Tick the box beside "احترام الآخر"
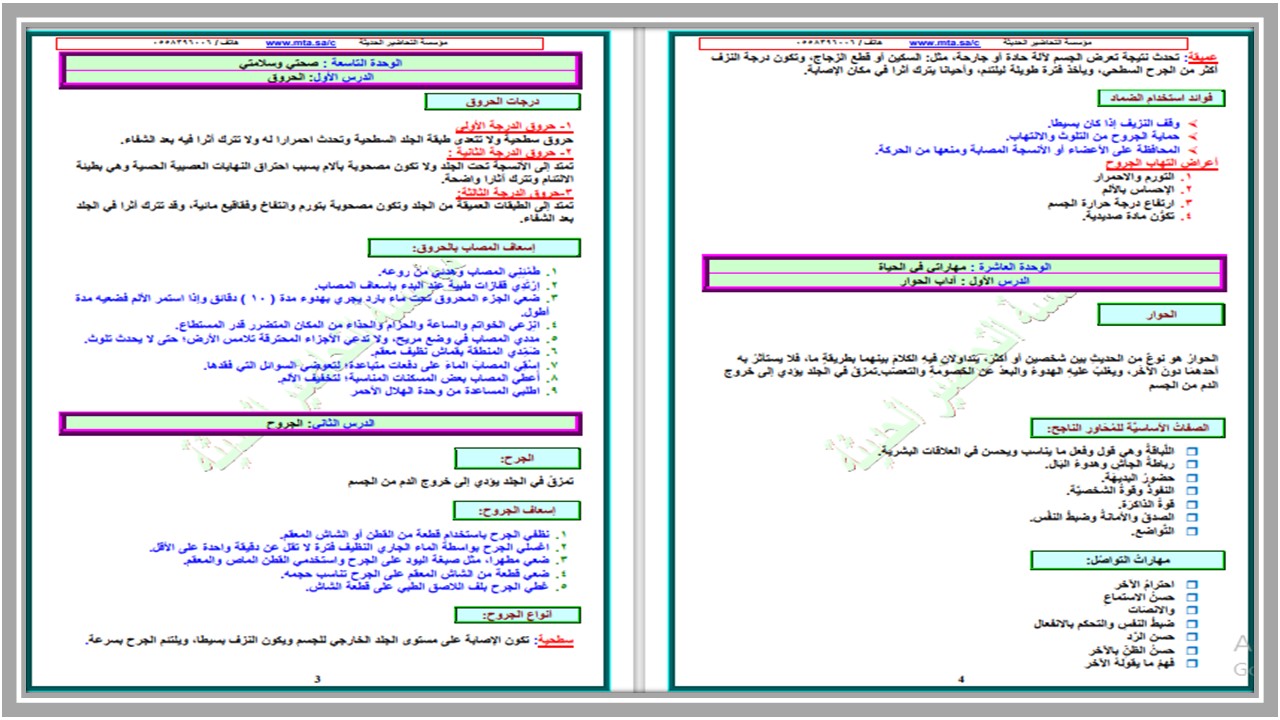 (1191, 584)
